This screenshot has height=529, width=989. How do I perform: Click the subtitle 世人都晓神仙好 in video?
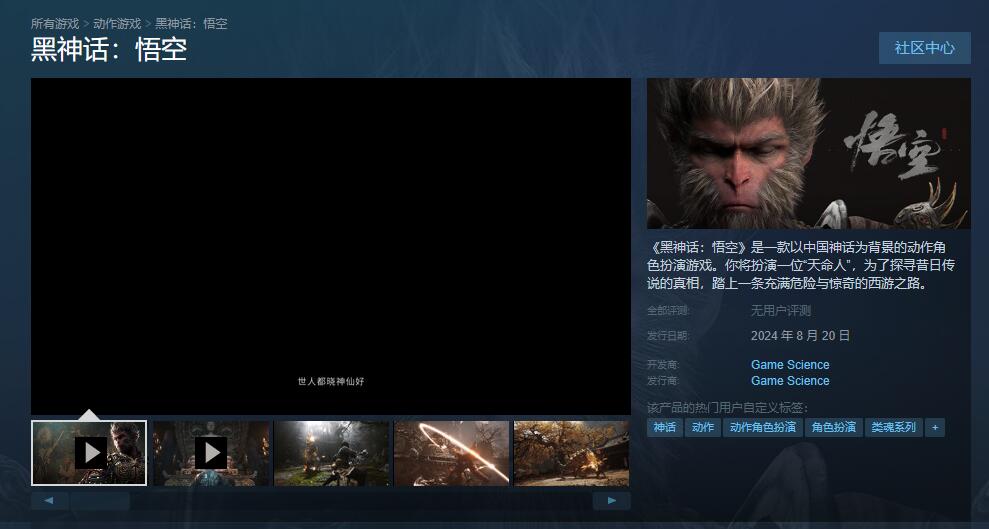(331, 381)
